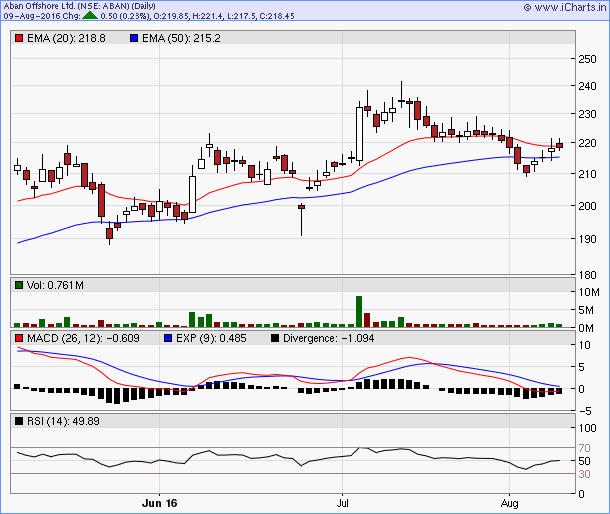Click the green Vol legend swatch
The width and height of the screenshot is (610, 514).
pyautogui.click(x=19, y=285)
